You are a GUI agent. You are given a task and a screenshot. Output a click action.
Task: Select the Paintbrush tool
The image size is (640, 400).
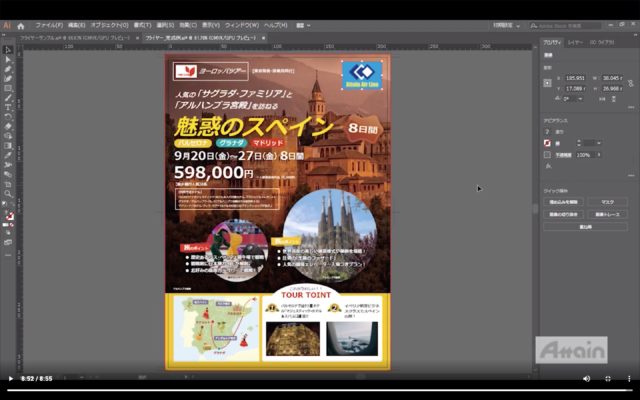tap(8, 98)
